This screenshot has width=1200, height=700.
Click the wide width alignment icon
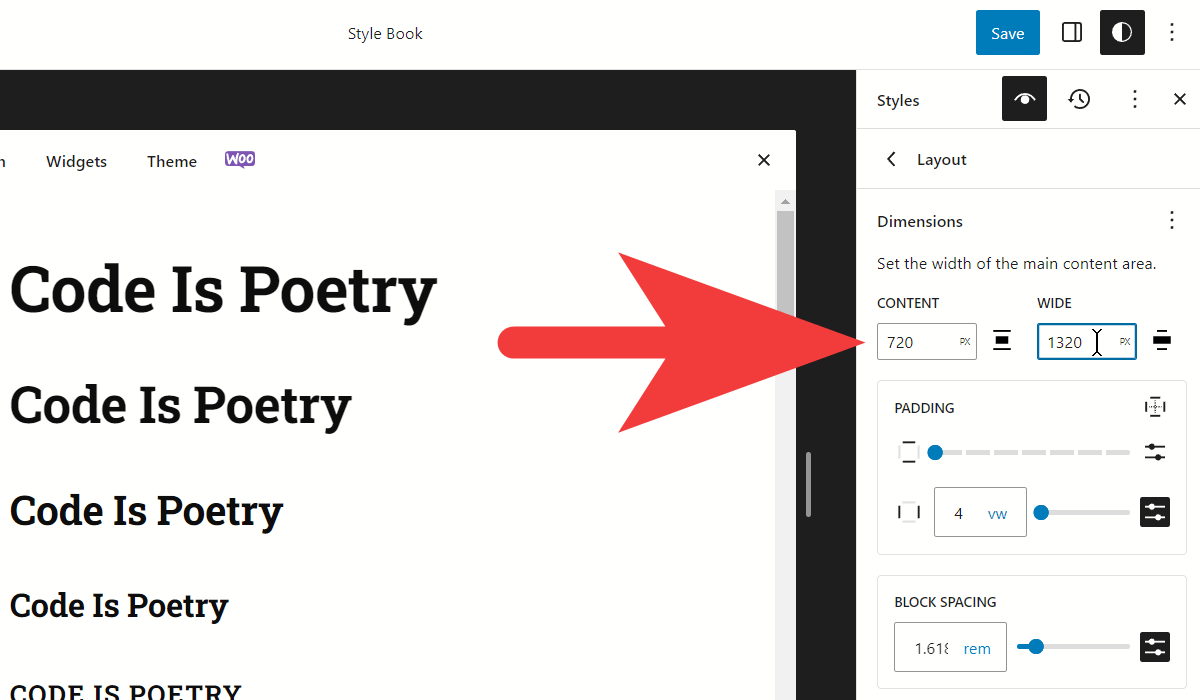click(x=1162, y=341)
